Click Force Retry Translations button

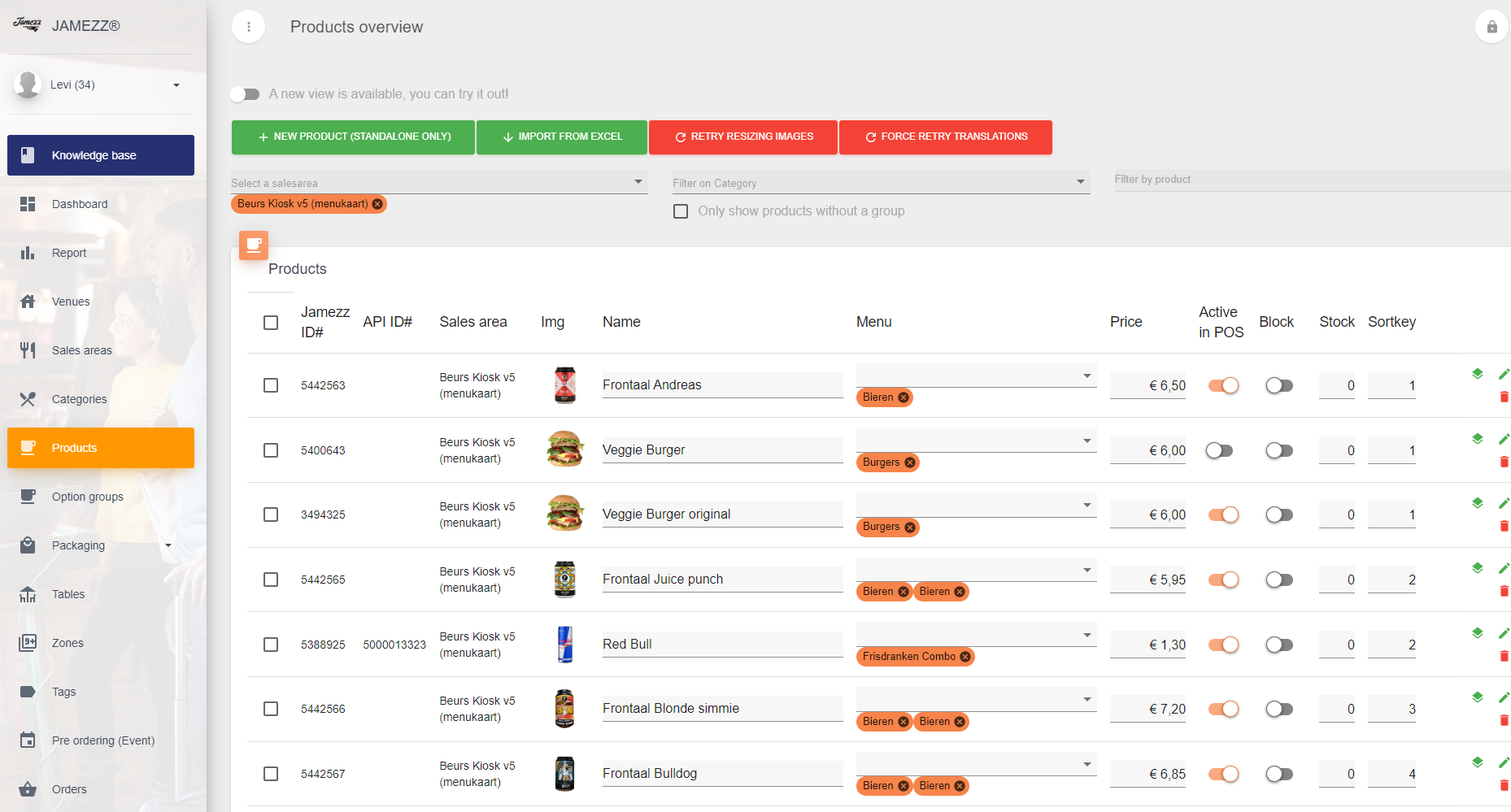coord(946,137)
